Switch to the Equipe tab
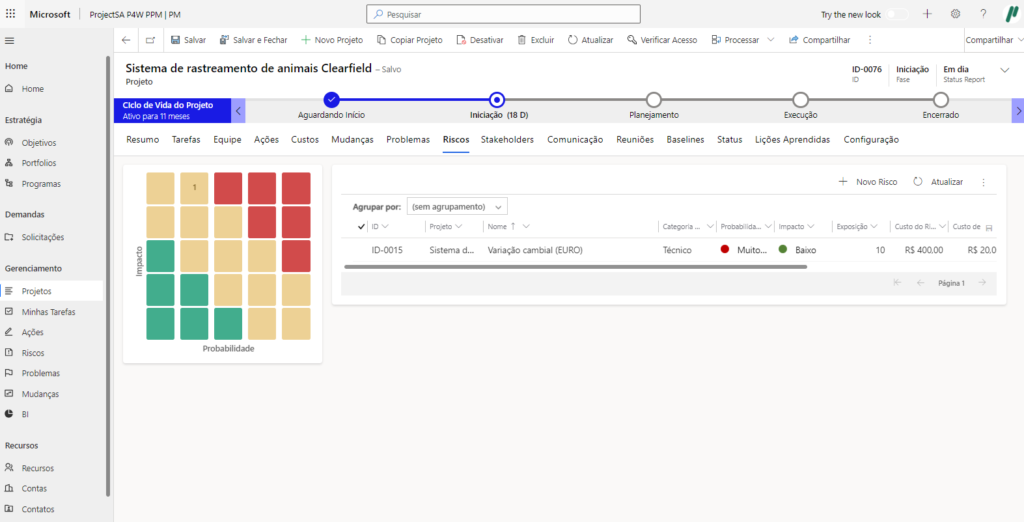Screen dimensions: 1024x522 coord(227,140)
